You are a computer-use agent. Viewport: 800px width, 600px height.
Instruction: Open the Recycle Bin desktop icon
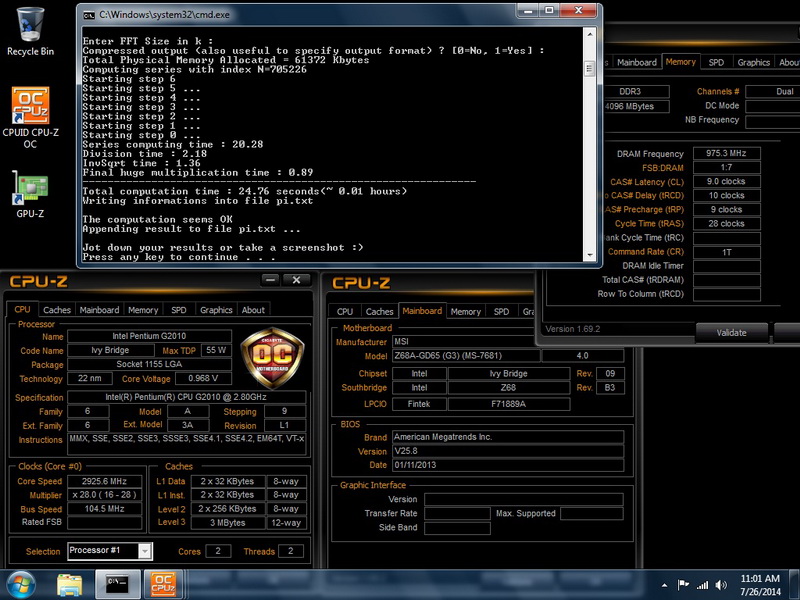point(30,31)
